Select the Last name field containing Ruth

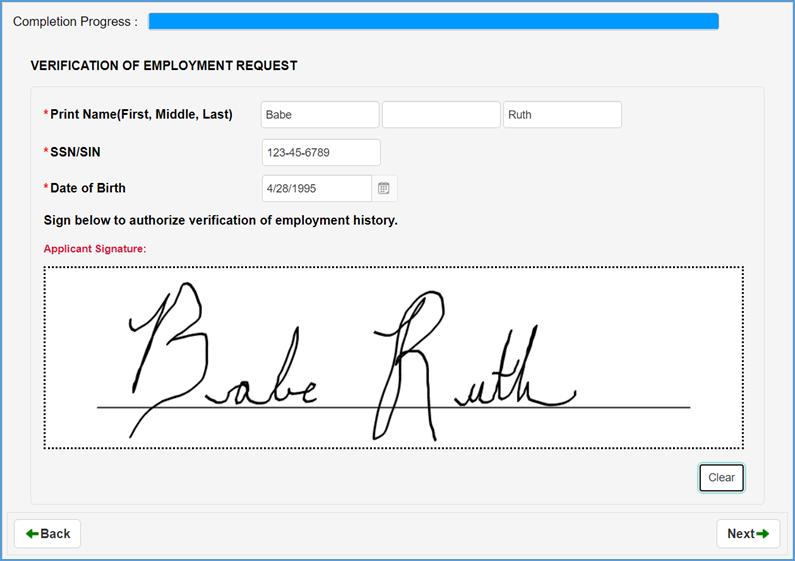pos(562,115)
